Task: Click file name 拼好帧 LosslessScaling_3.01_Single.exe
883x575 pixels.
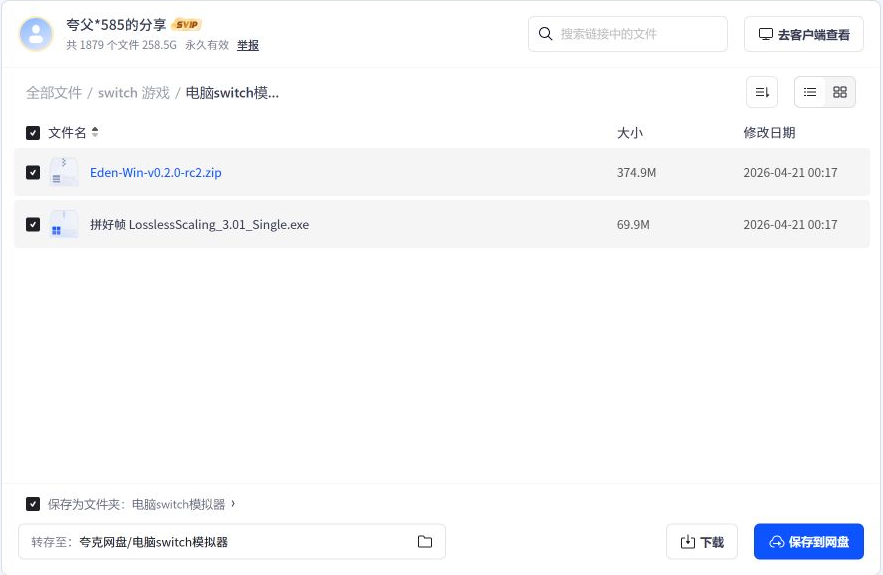Action: tap(199, 224)
